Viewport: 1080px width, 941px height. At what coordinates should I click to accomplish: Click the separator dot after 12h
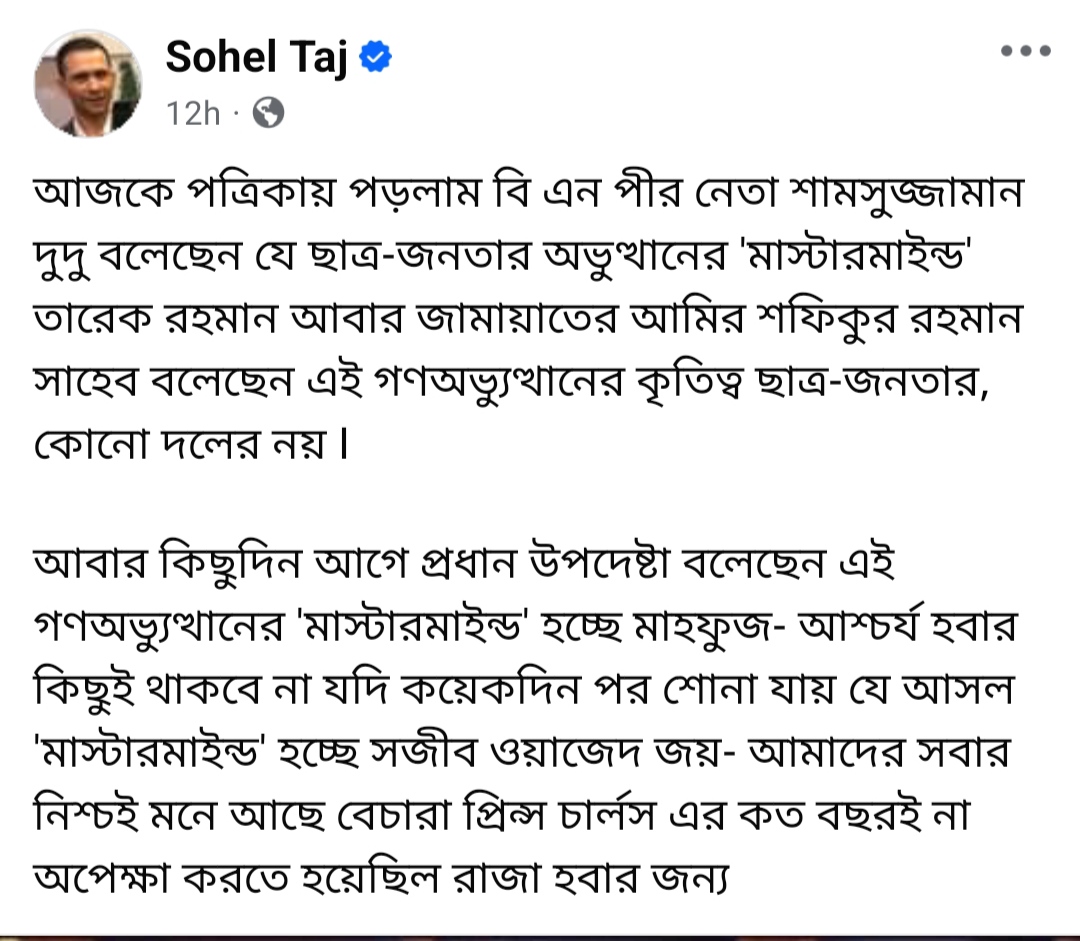236,112
